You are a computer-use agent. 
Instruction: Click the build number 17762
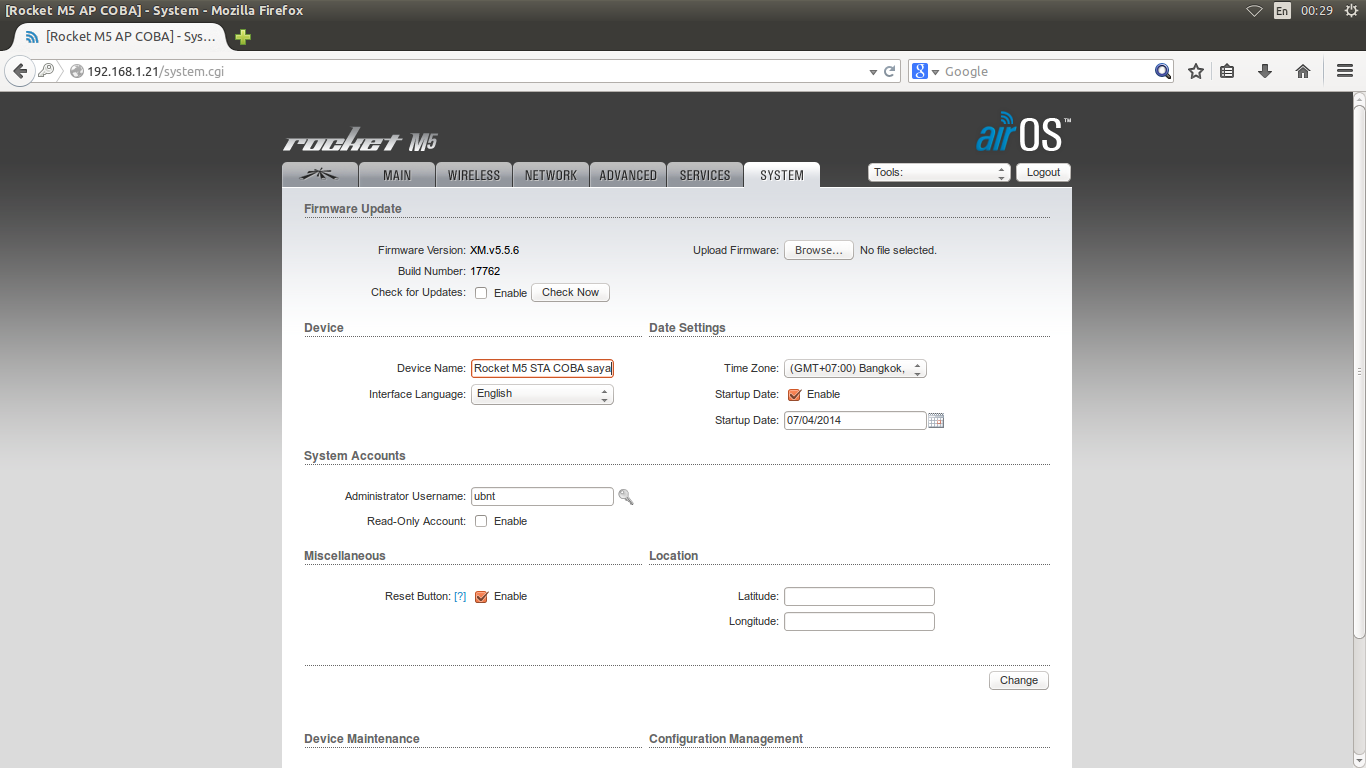(485, 271)
